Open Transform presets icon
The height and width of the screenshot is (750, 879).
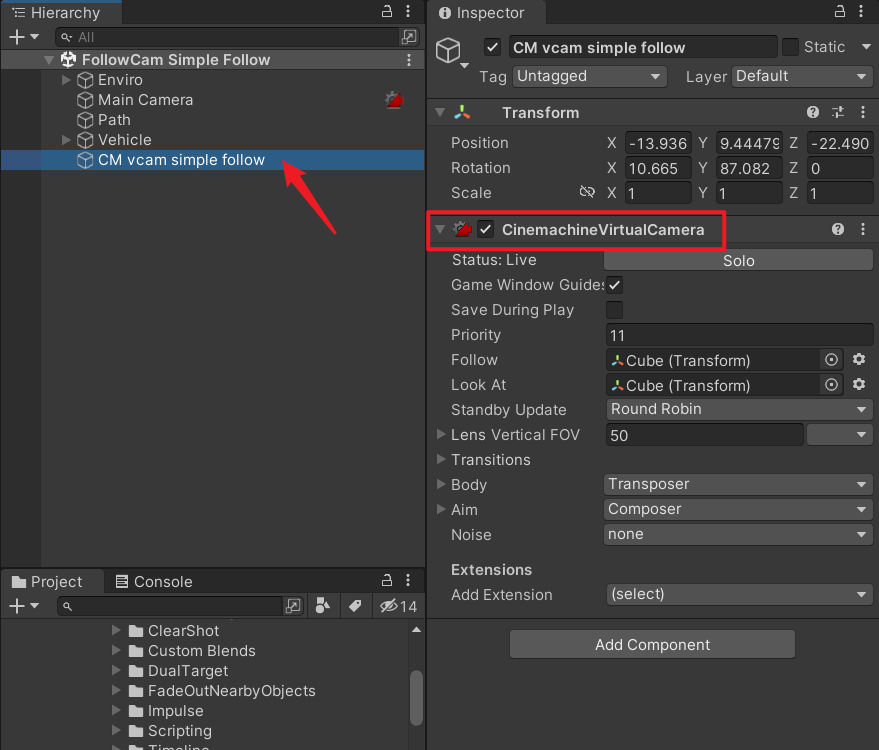pyautogui.click(x=838, y=113)
